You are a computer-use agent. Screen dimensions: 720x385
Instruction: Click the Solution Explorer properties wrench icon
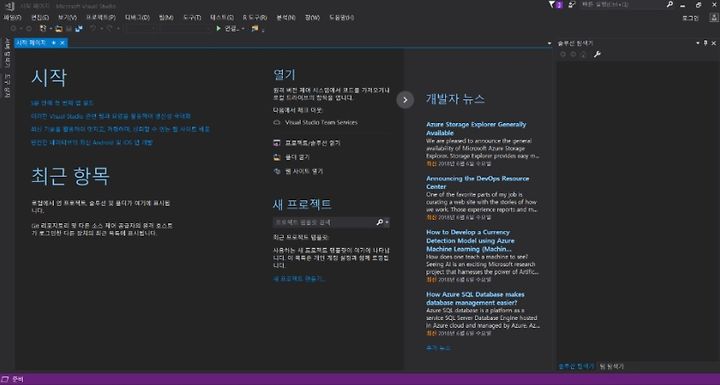pyautogui.click(x=597, y=54)
